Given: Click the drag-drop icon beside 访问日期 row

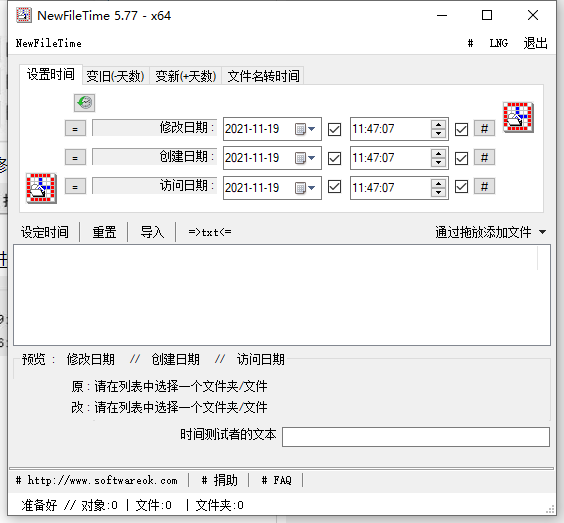Looking at the screenshot, I should pos(41,188).
